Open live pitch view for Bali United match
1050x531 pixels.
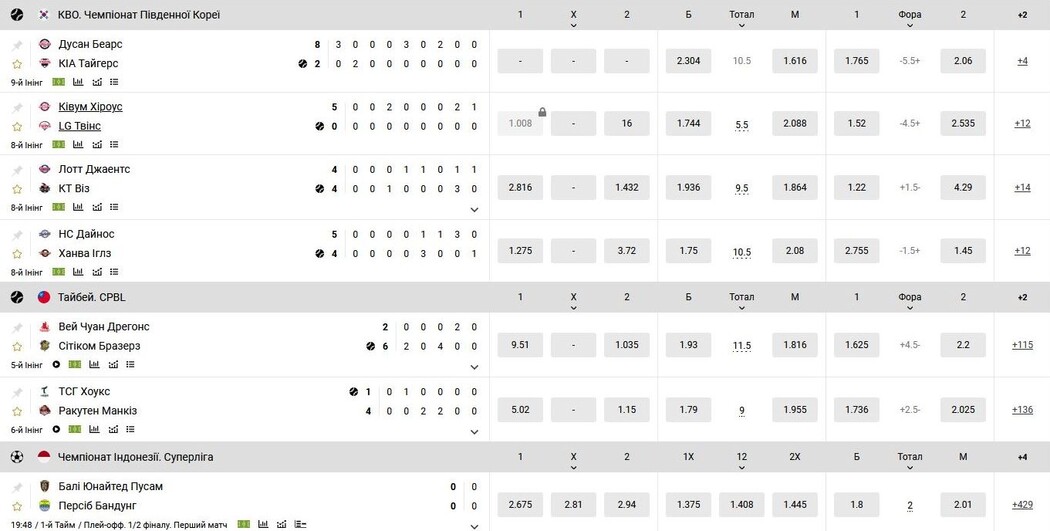pyautogui.click(x=244, y=524)
